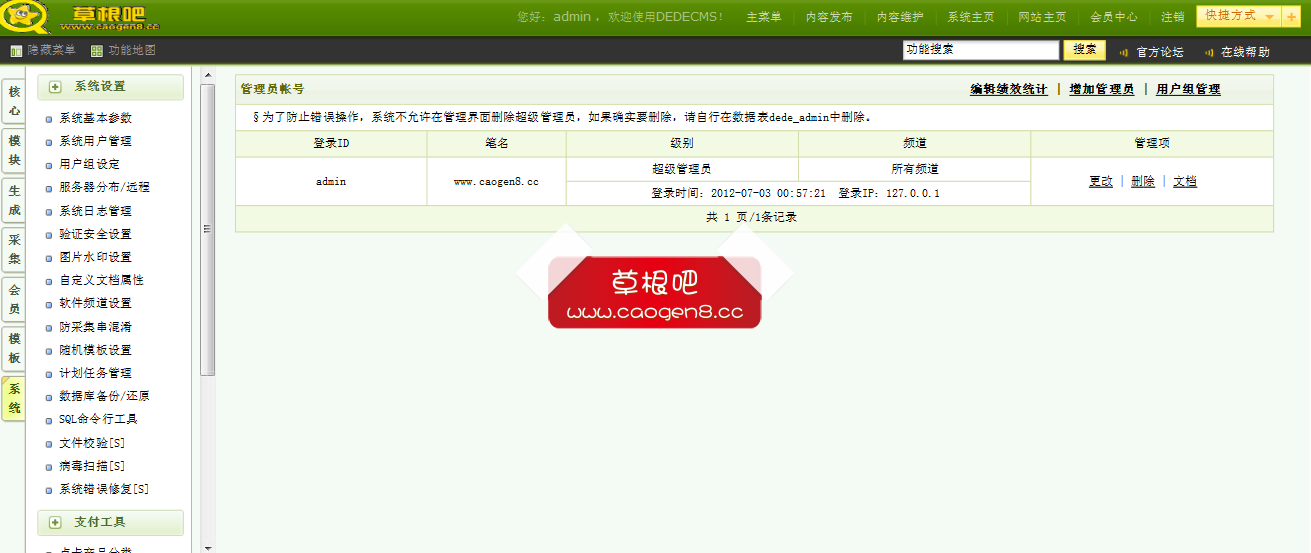Open 系统用户管理 in the sidebar

click(x=95, y=142)
